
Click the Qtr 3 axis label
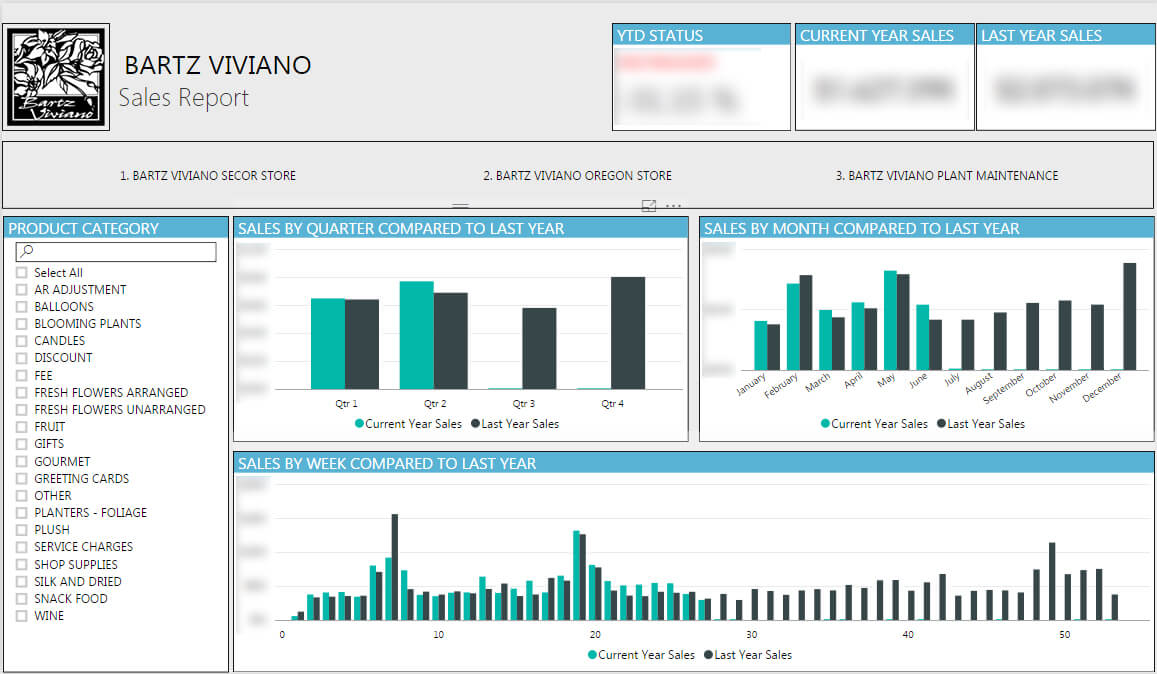pos(523,404)
